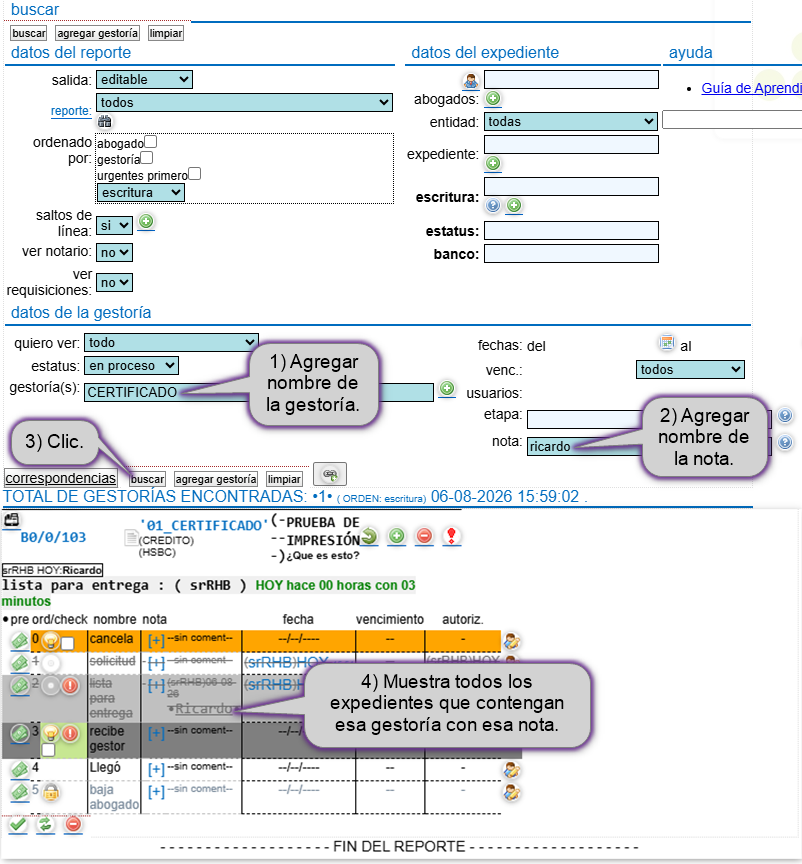
Task: Click green plus icon in expediente header
Action: pos(396,536)
